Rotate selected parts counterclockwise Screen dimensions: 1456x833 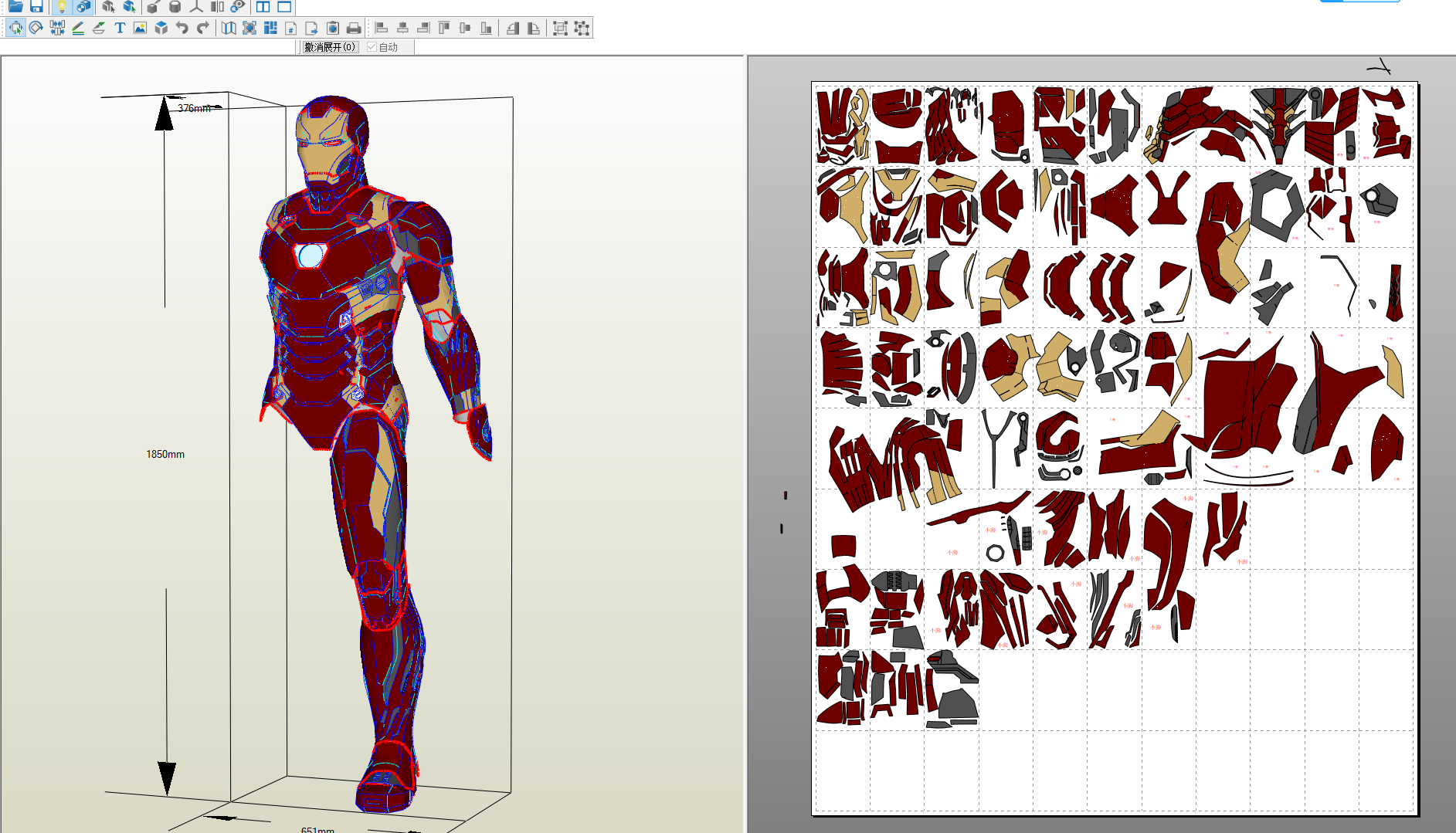coord(512,29)
